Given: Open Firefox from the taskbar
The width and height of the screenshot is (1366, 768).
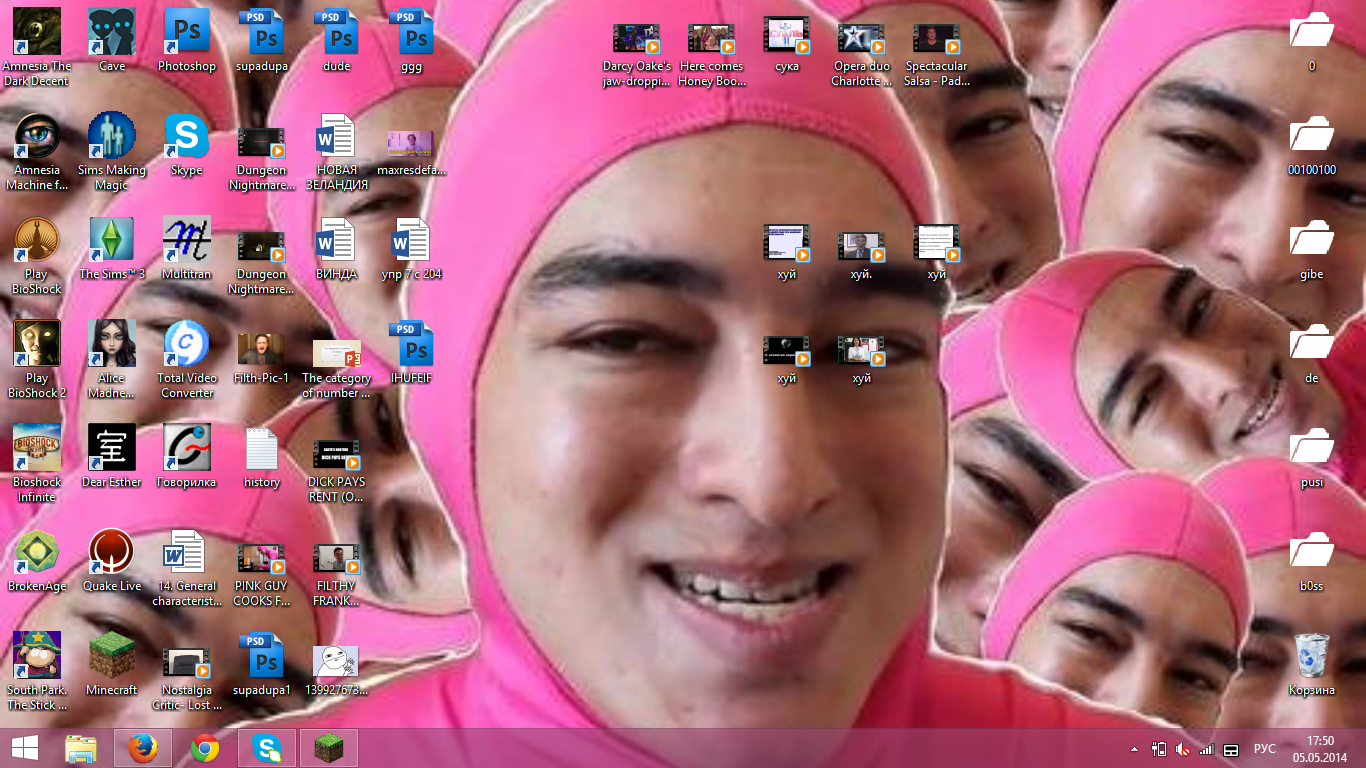Looking at the screenshot, I should tap(143, 748).
